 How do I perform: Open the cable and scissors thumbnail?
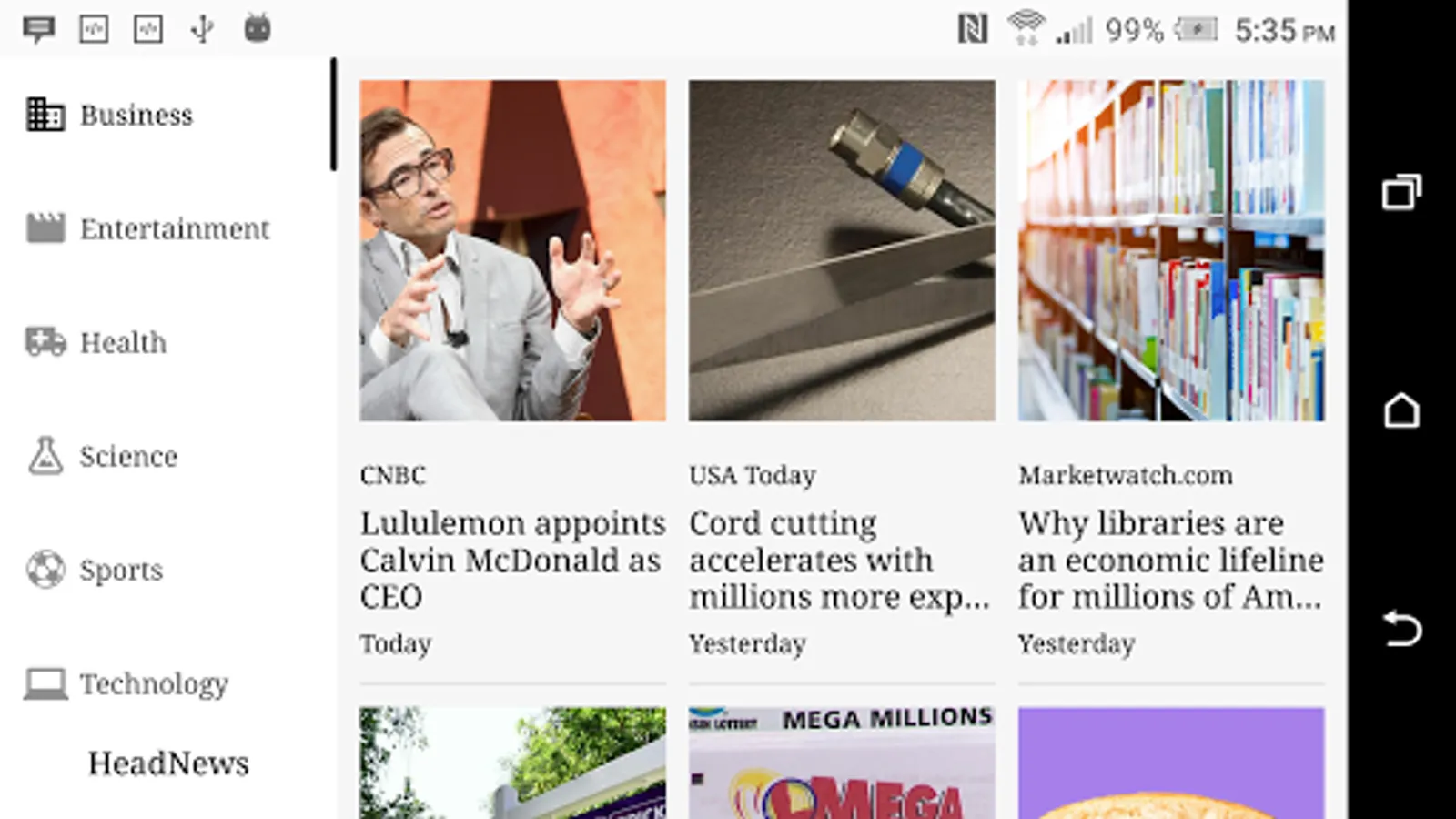click(842, 250)
